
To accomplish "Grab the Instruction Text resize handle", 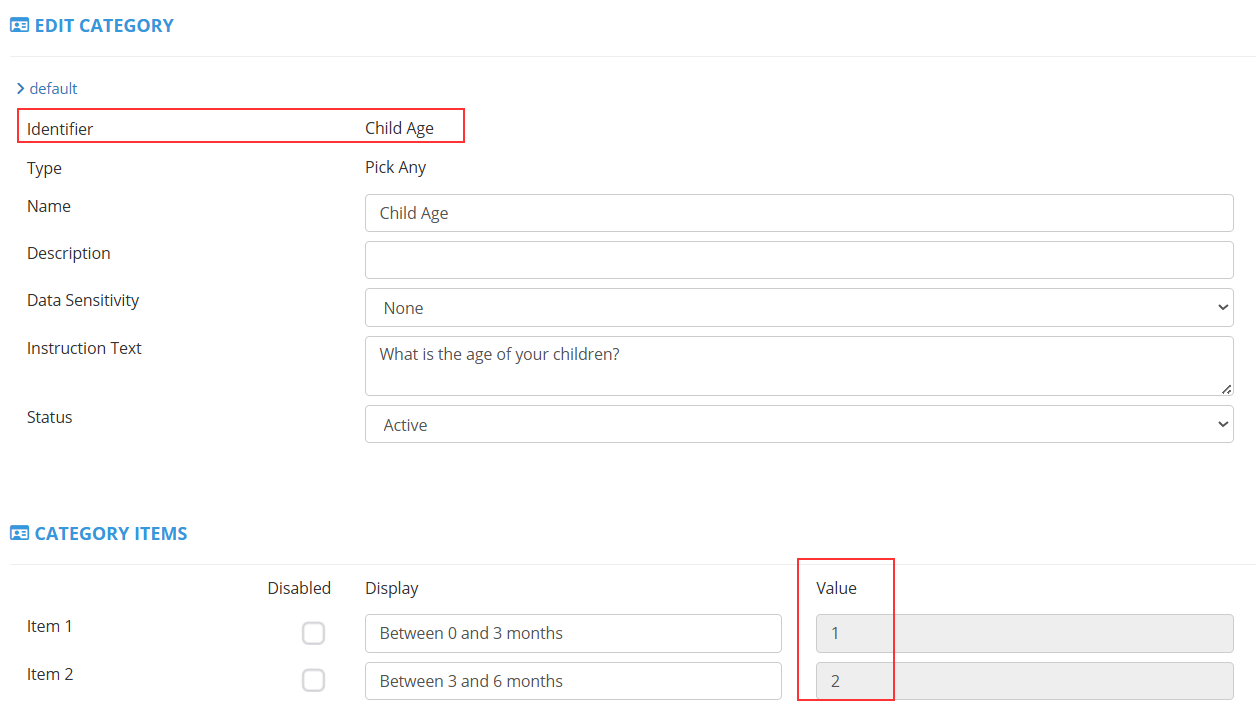I will point(1226,389).
